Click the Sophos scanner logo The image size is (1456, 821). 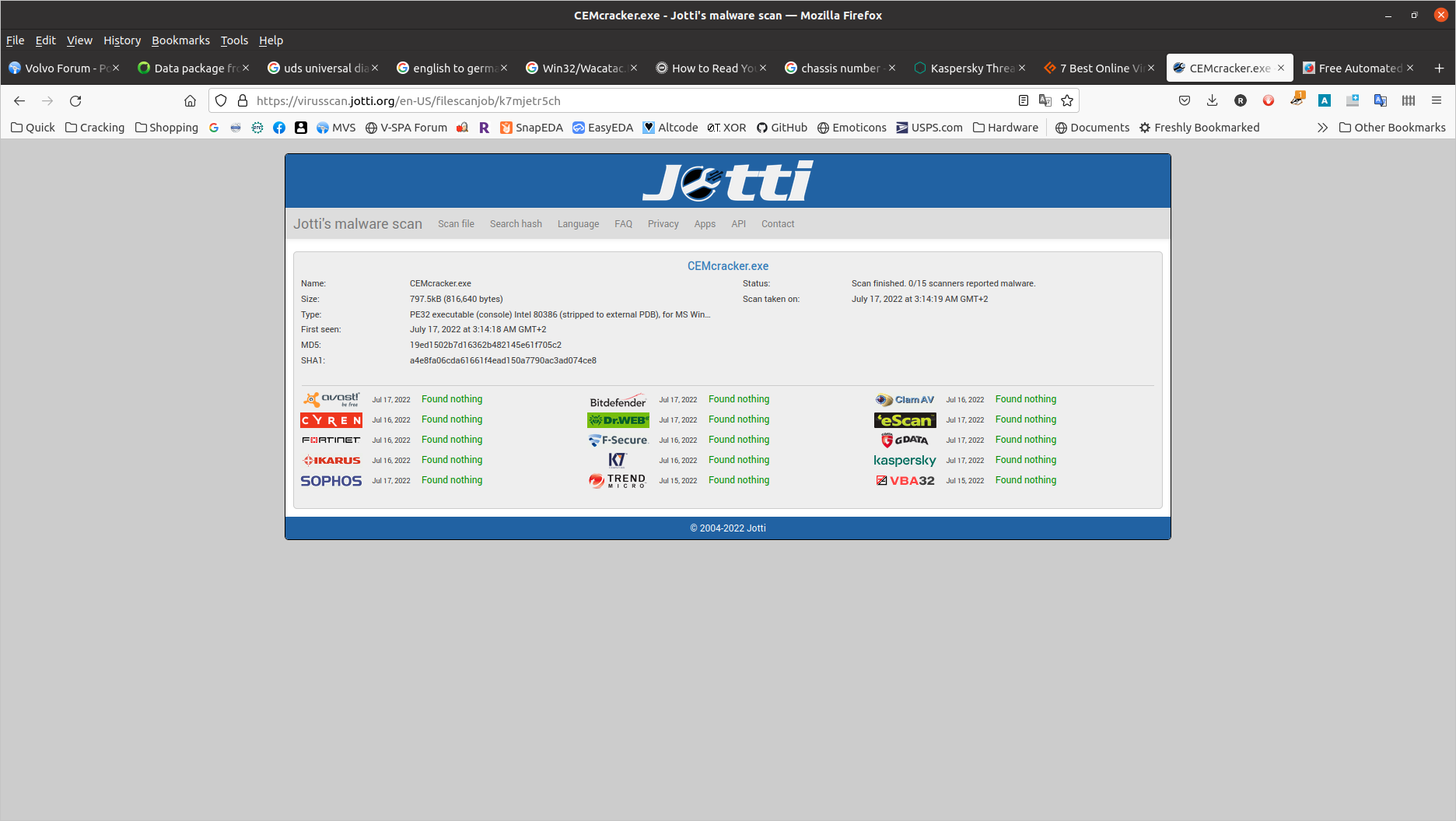[x=331, y=480]
